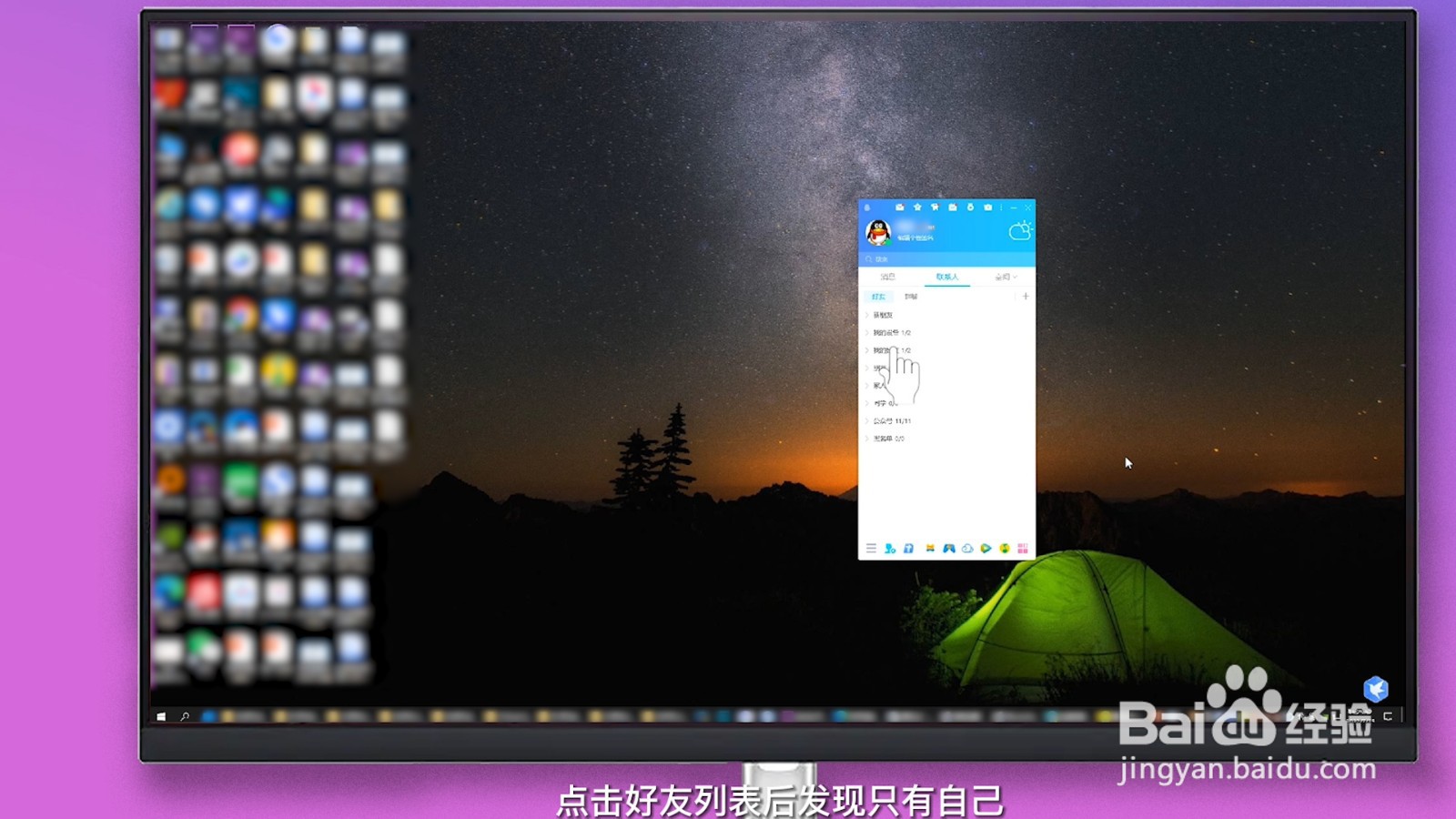The width and height of the screenshot is (1456, 819).
Task: Select the 好友 sub-tab
Action: 878,297
